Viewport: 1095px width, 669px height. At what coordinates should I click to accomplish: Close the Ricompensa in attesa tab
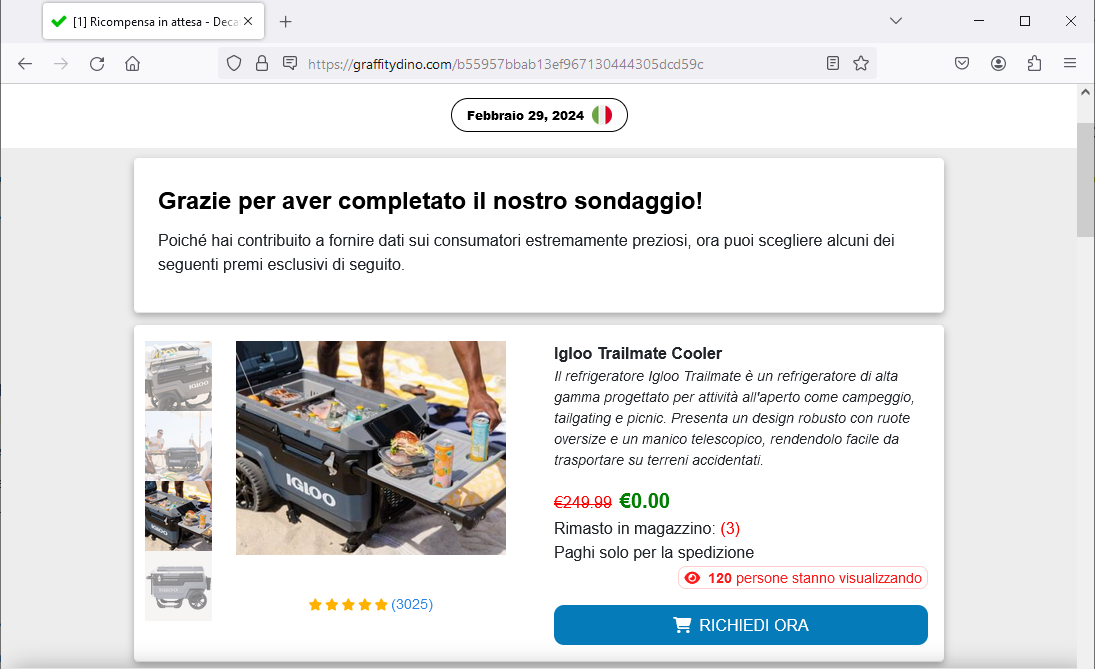[x=248, y=22]
